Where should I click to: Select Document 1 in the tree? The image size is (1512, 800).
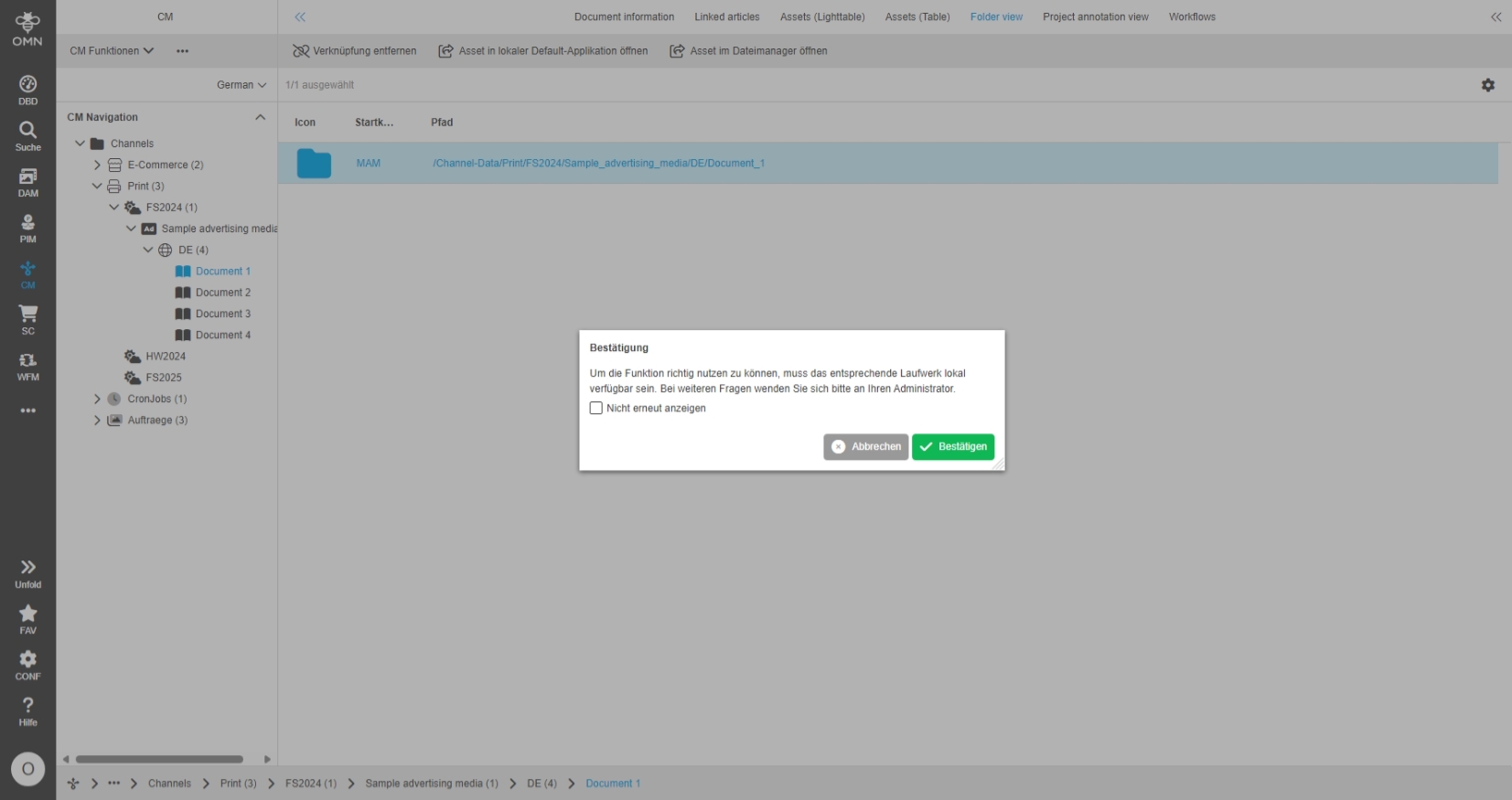tap(222, 272)
